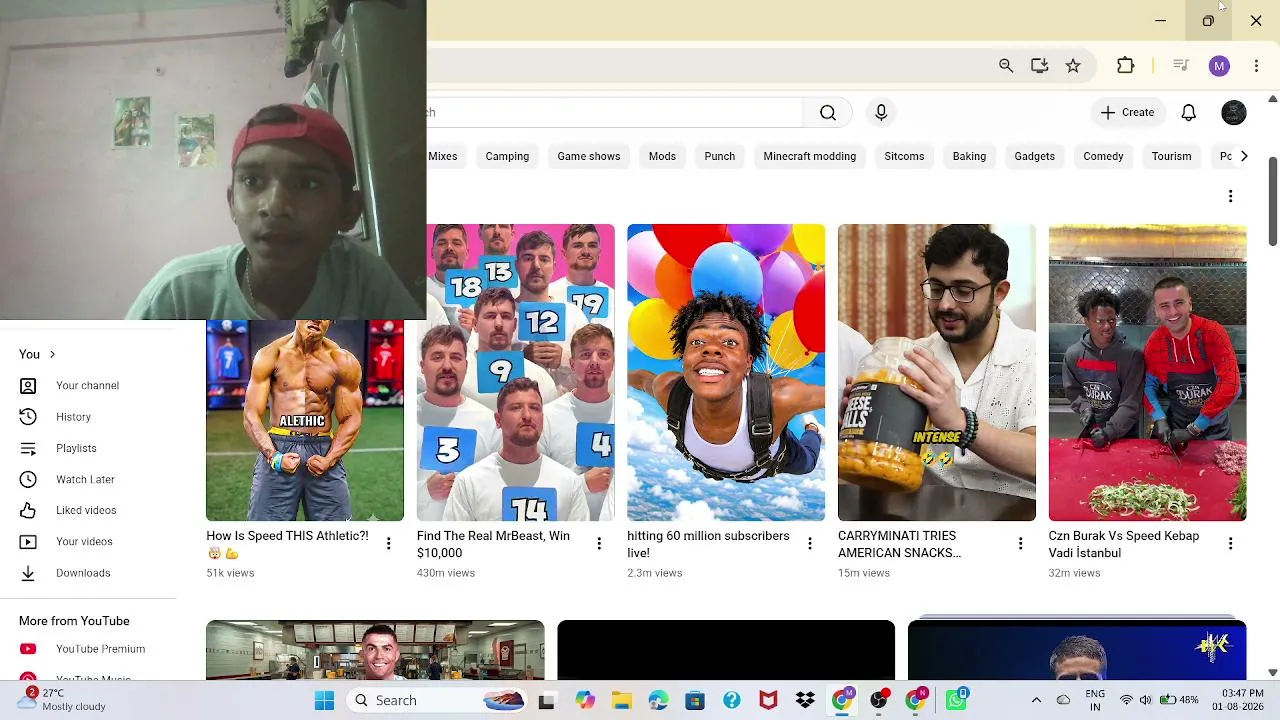The image size is (1280, 720).
Task: Open the CARRYMINATI American snacks thumbnail
Action: [937, 372]
